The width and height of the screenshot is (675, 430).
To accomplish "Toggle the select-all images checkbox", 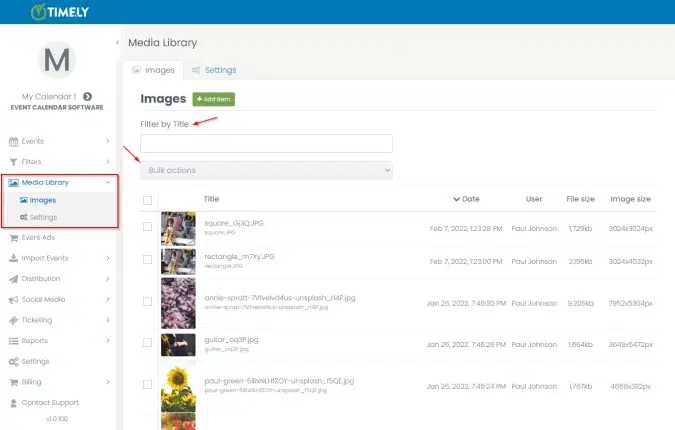I will 147,200.
